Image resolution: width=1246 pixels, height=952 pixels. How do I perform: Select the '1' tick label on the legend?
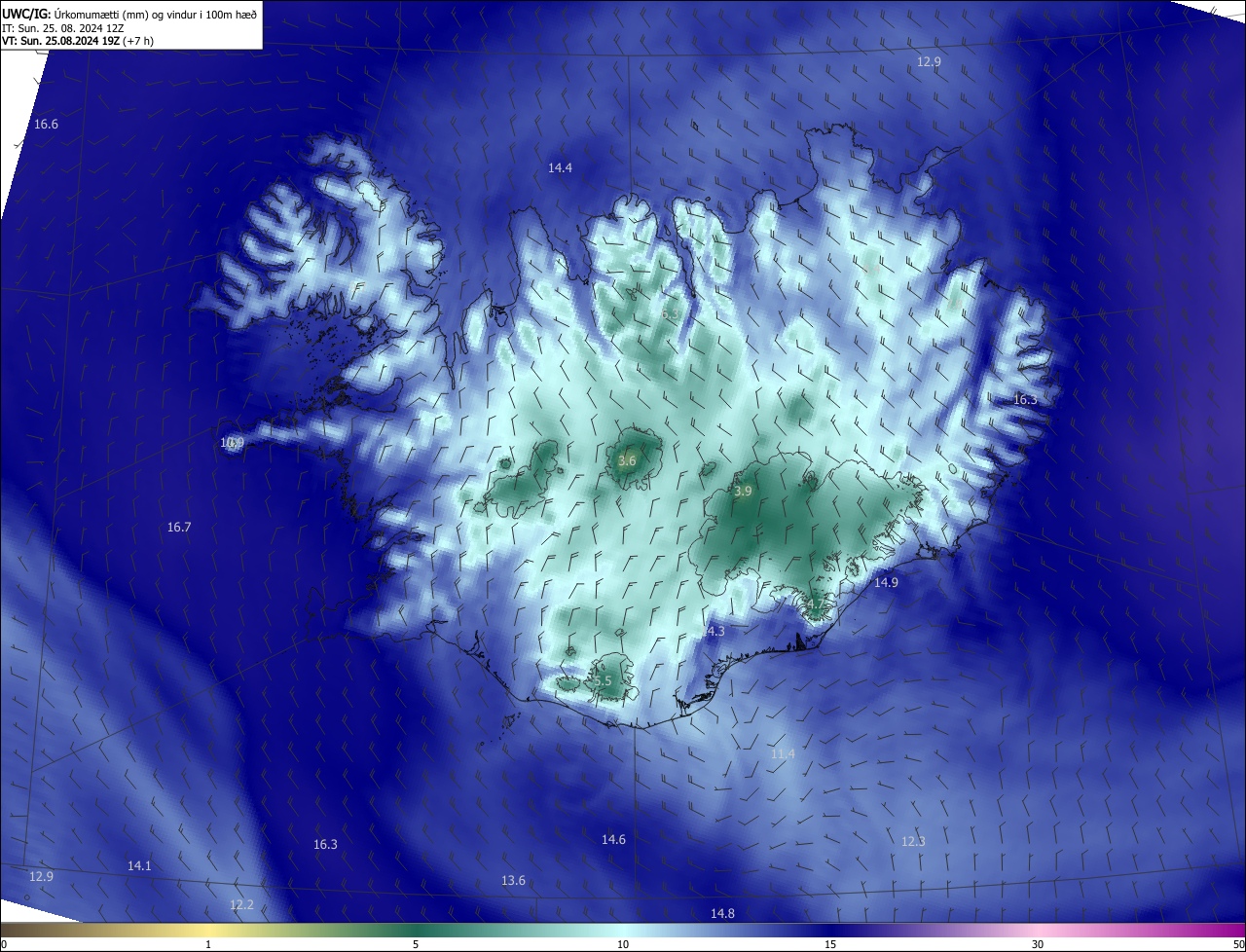208,945
